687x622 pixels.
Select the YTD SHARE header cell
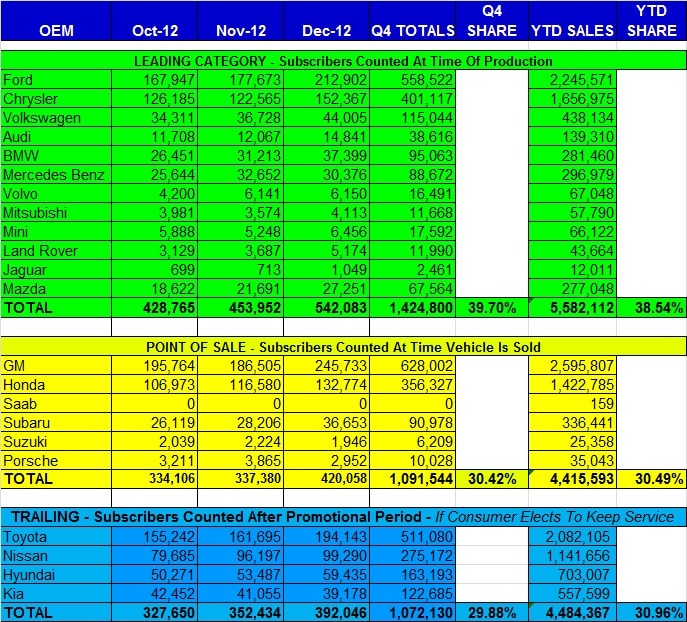coord(652,21)
